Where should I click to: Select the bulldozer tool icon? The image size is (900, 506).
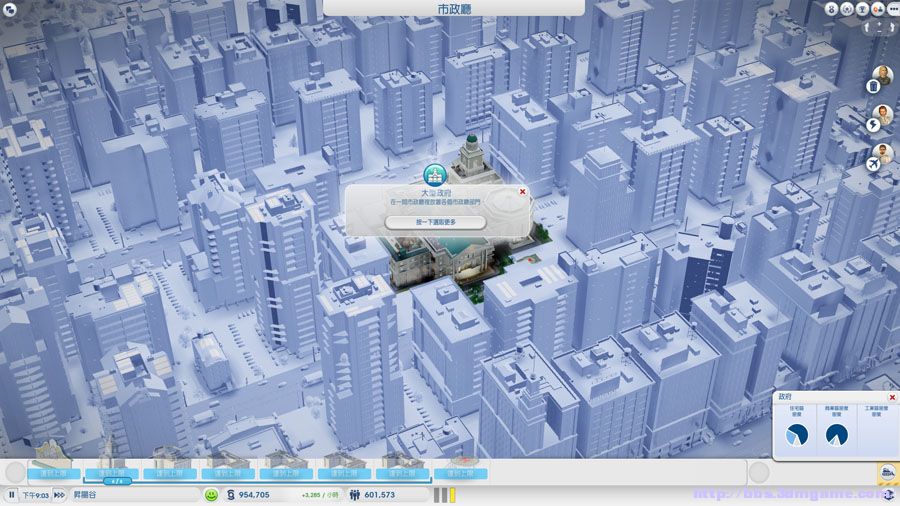tap(888, 474)
